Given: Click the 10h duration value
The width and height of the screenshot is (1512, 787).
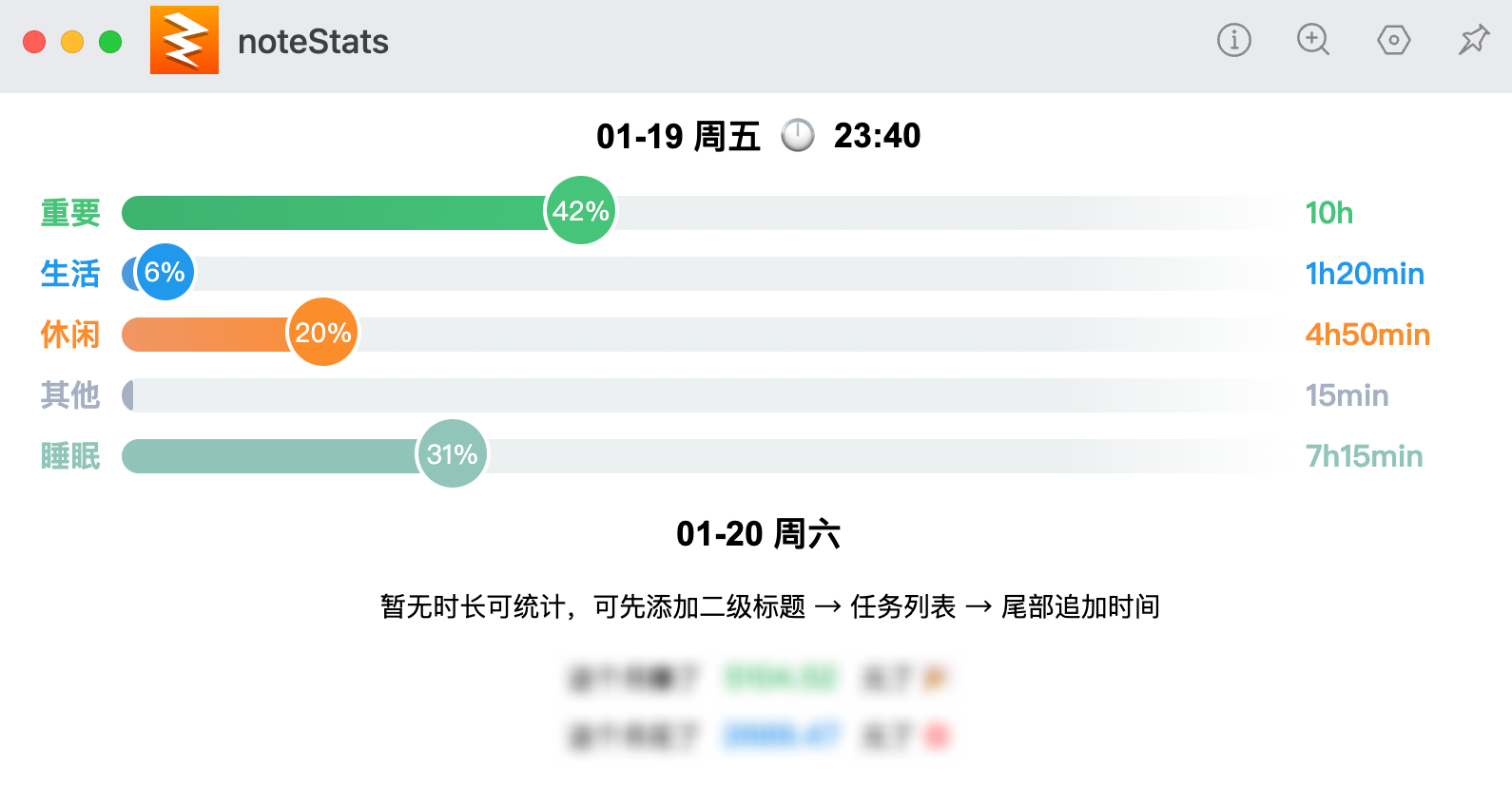Looking at the screenshot, I should pos(1328,213).
